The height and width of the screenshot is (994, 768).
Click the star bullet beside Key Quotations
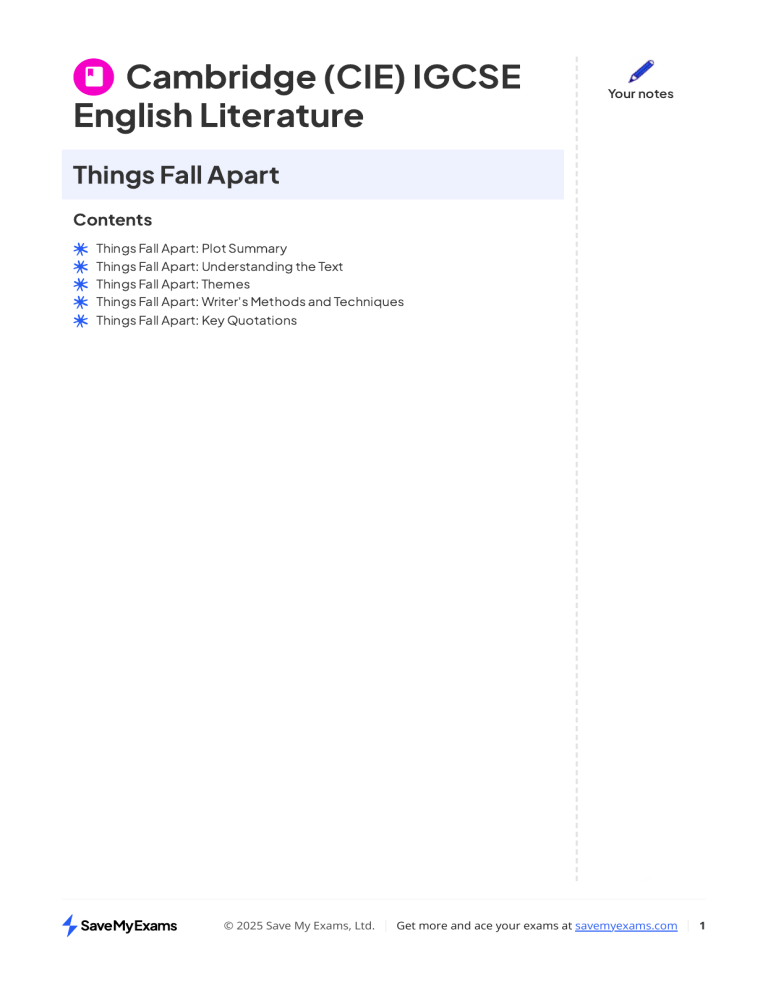click(81, 321)
